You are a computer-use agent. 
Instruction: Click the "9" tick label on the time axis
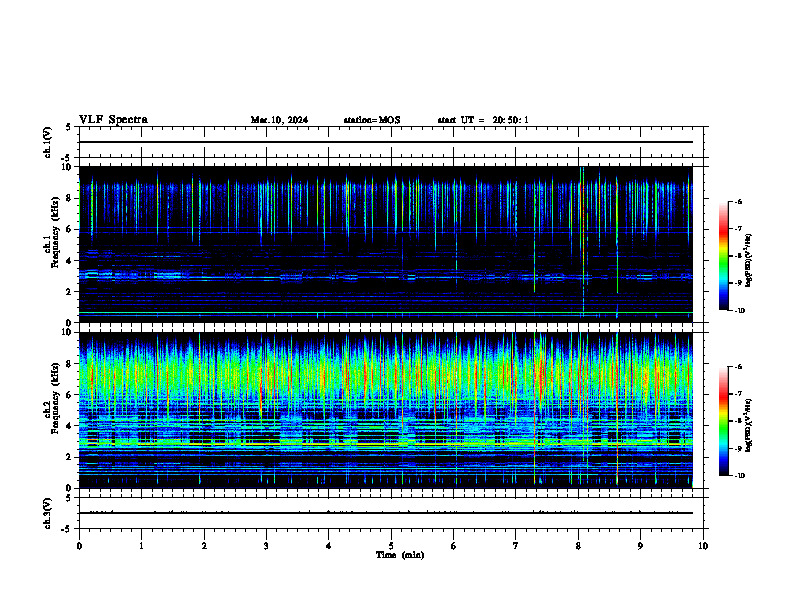[x=640, y=546]
